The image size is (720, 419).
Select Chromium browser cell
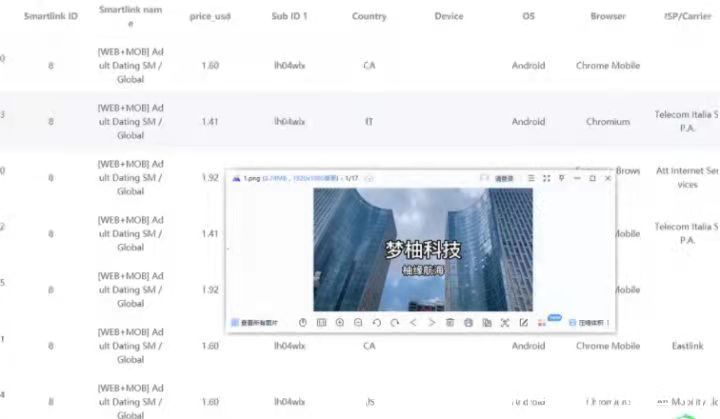pyautogui.click(x=608, y=122)
